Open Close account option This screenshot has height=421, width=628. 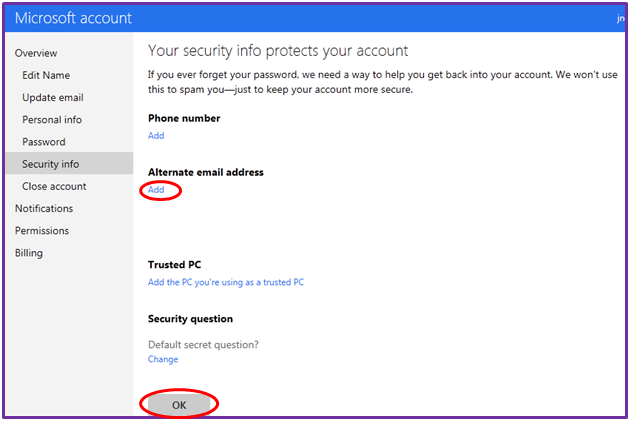click(x=54, y=186)
